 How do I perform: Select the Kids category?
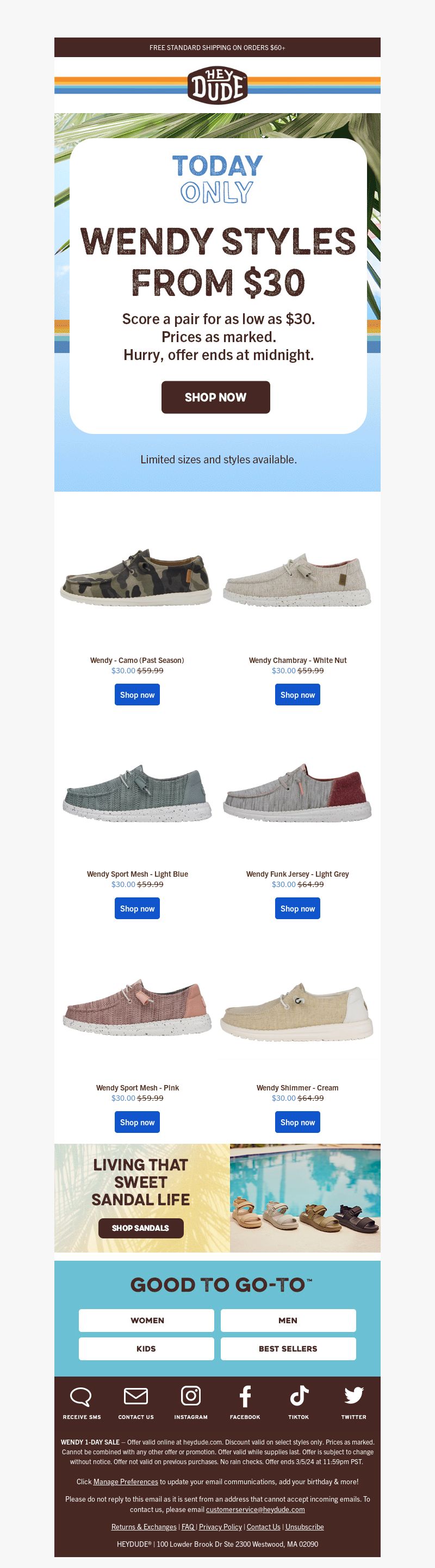pyautogui.click(x=147, y=1349)
